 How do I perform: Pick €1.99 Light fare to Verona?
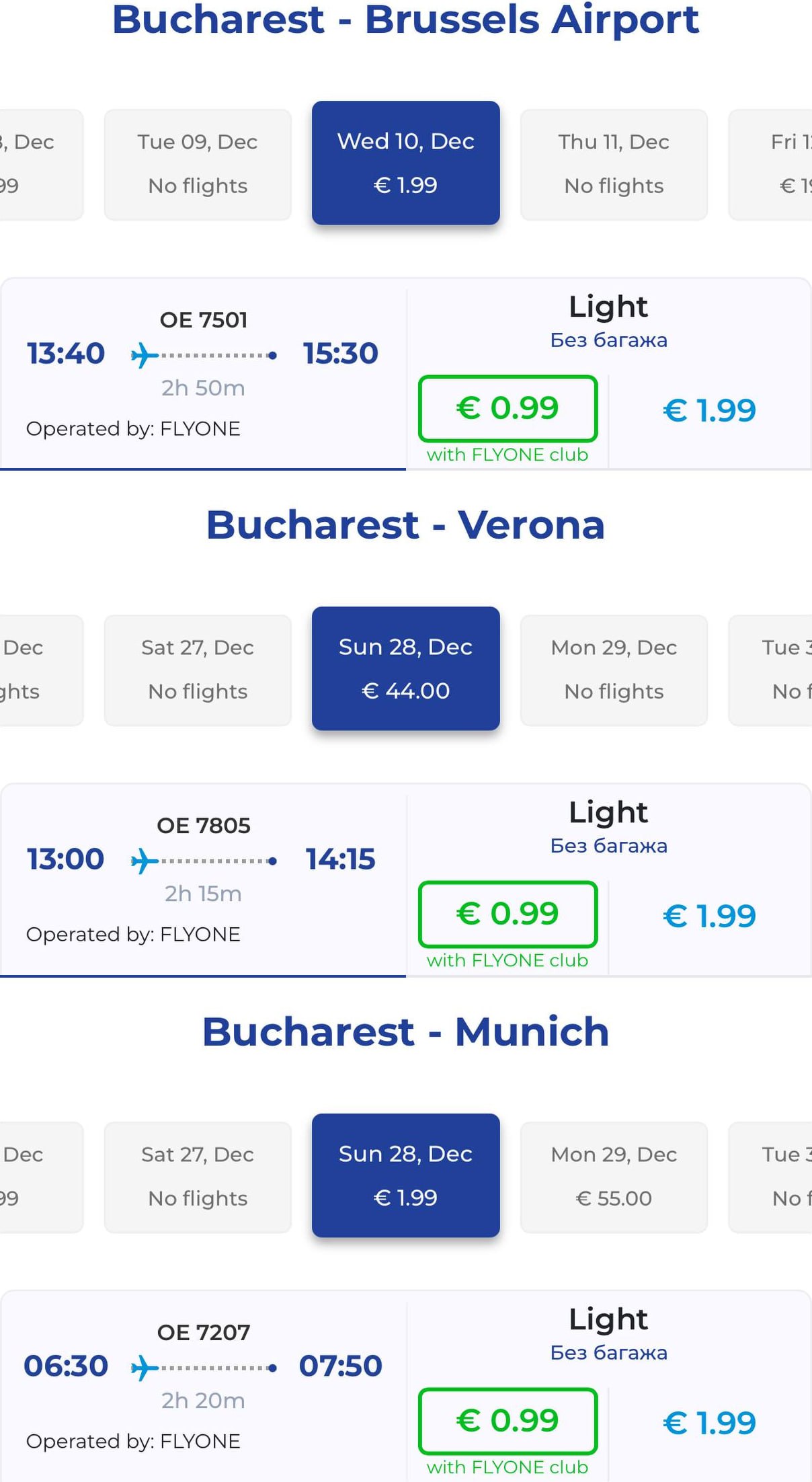pyautogui.click(x=709, y=916)
